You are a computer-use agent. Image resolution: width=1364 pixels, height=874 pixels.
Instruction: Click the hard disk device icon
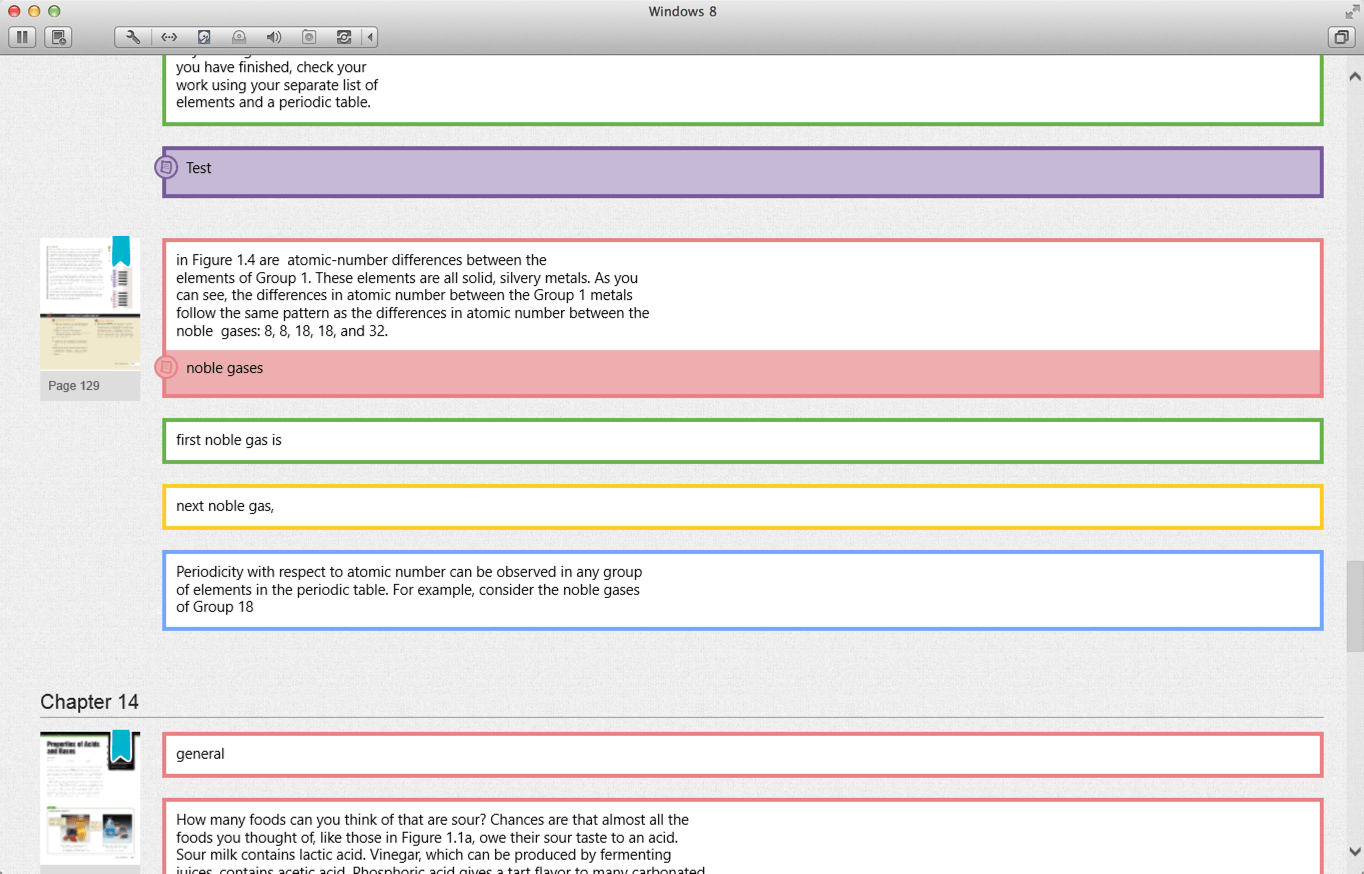[204, 37]
